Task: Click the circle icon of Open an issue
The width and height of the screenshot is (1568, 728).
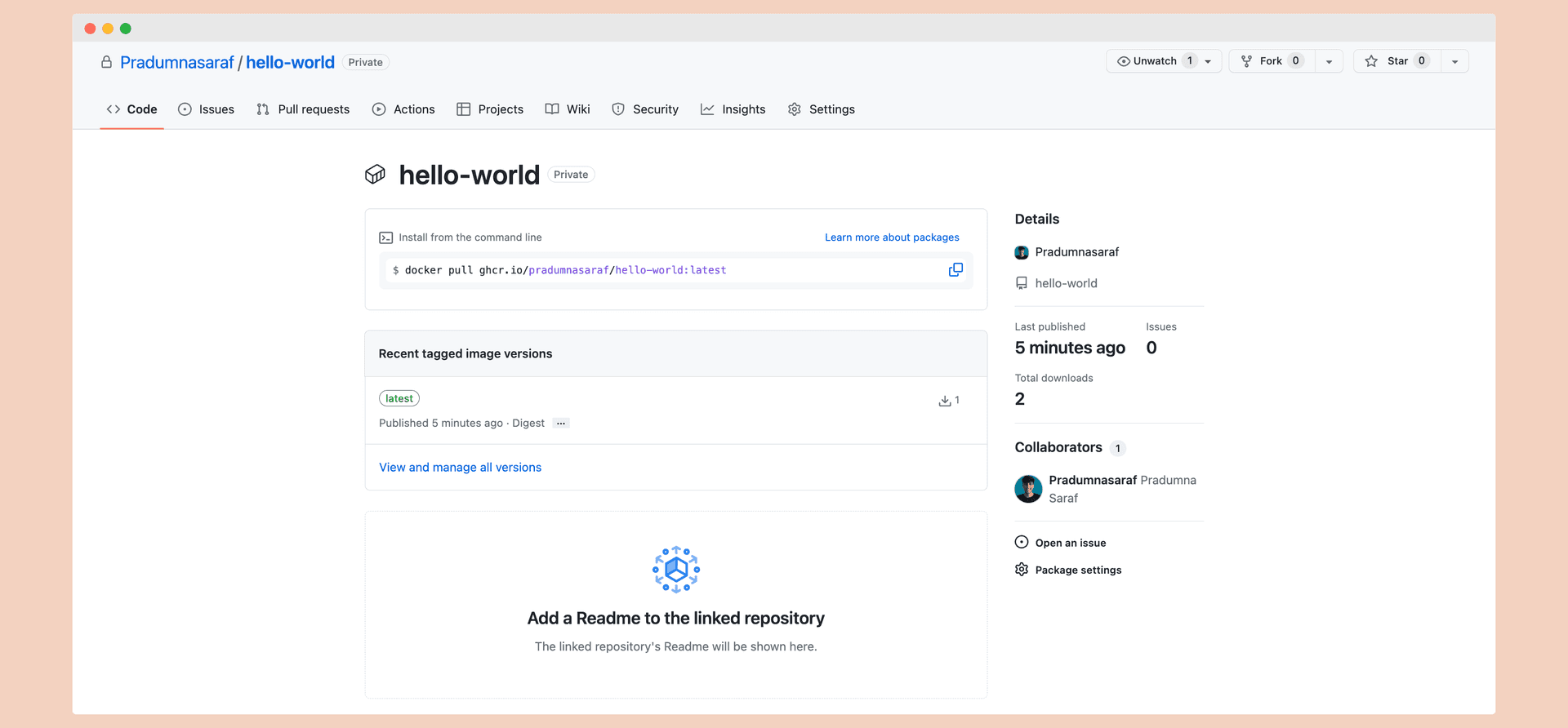Action: coord(1022,542)
